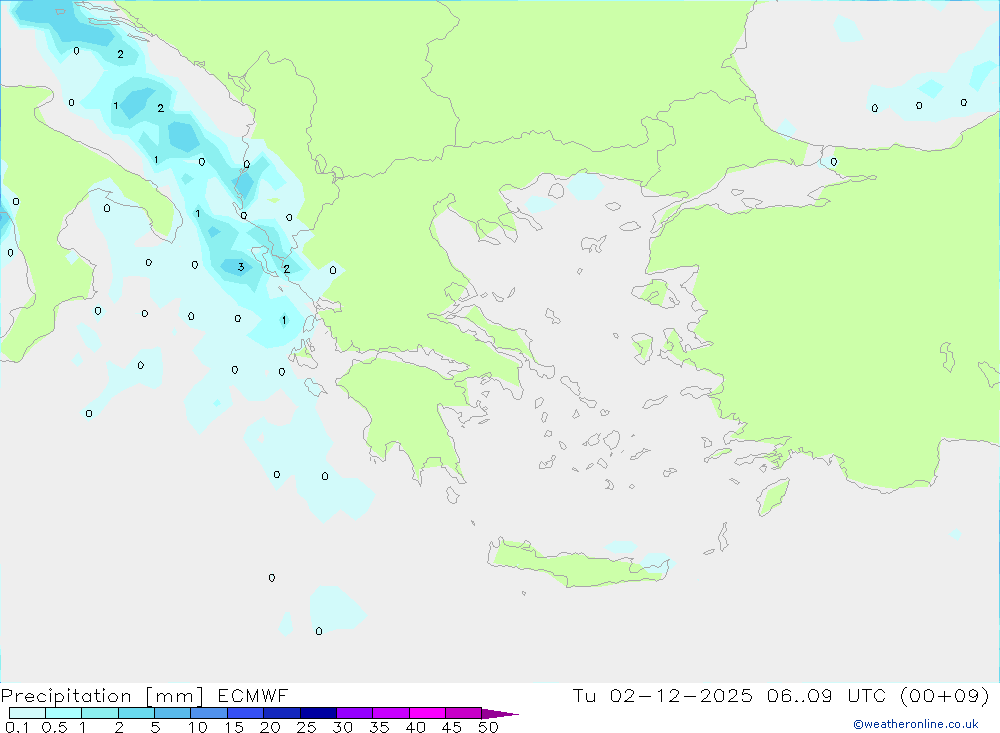Viewport: 1000px width, 733px height.
Task: Click the '3' precipitation value on map
Action: [x=240, y=267]
